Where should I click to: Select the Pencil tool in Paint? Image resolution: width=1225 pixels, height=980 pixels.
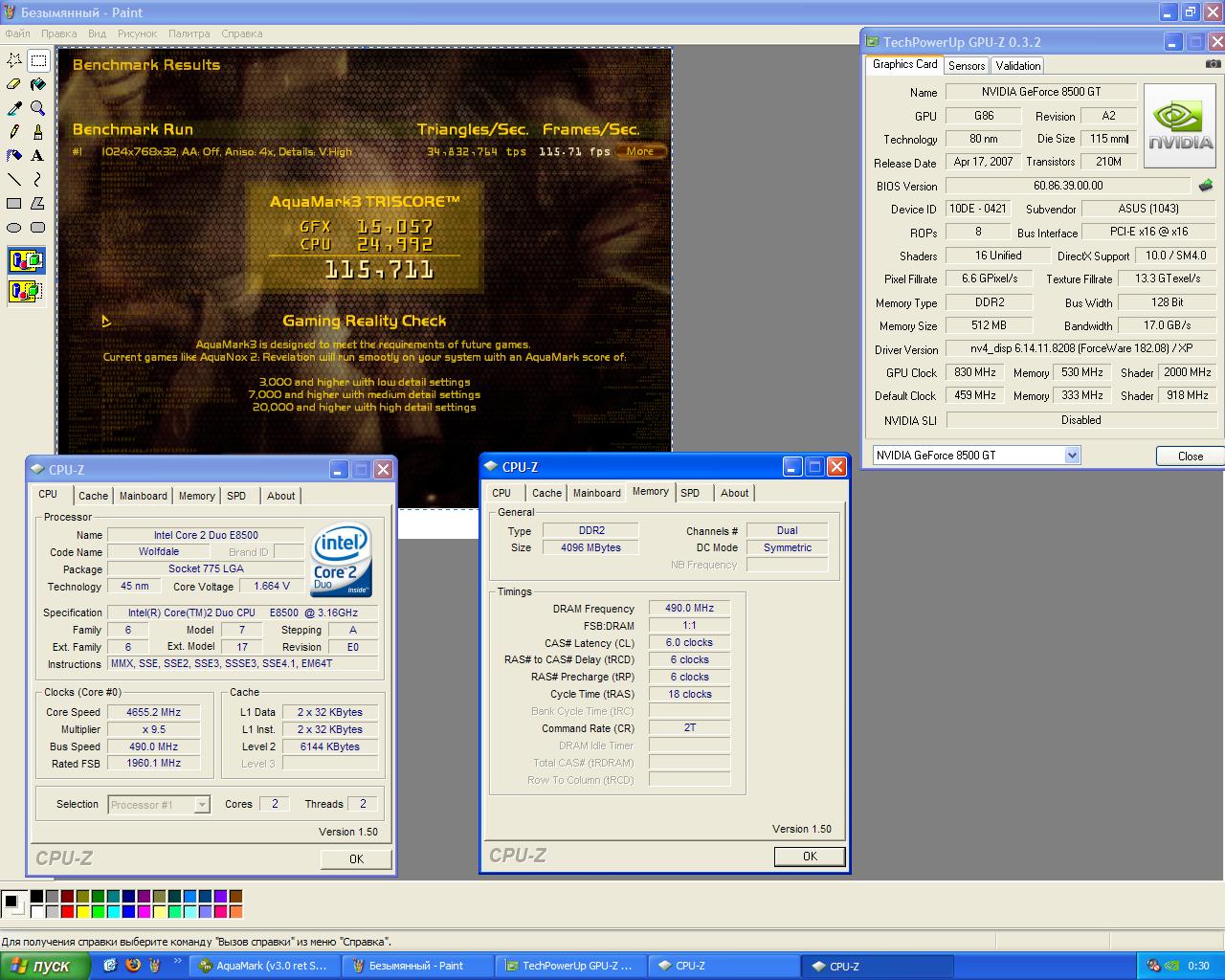tap(14, 132)
